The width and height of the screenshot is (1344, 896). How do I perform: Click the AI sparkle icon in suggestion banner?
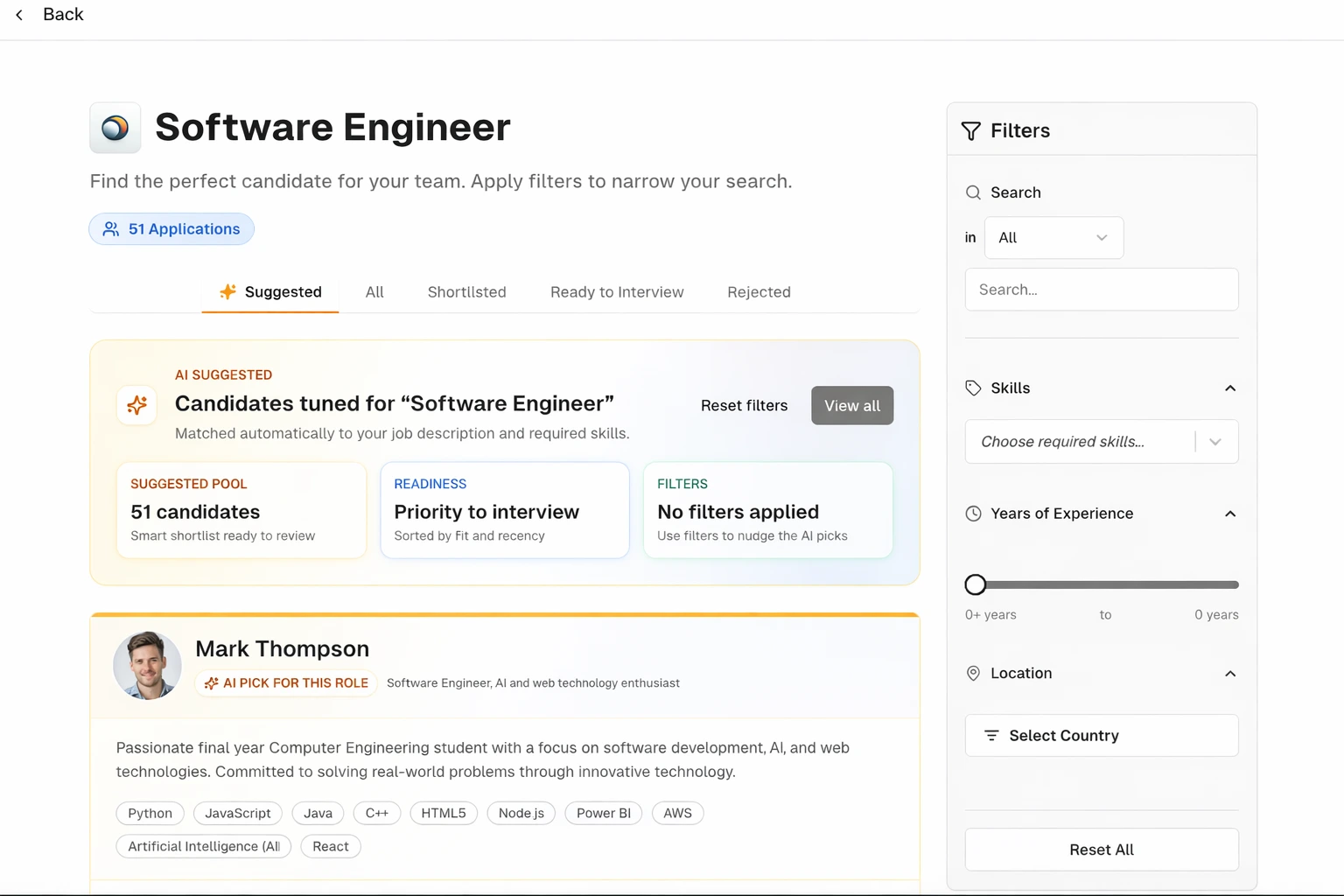(137, 405)
